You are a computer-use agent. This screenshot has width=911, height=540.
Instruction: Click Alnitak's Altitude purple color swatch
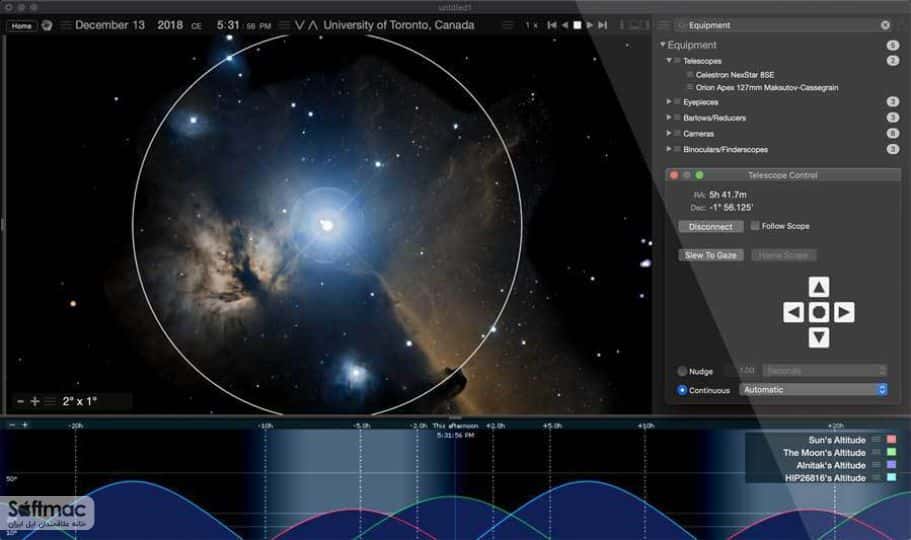pos(891,465)
